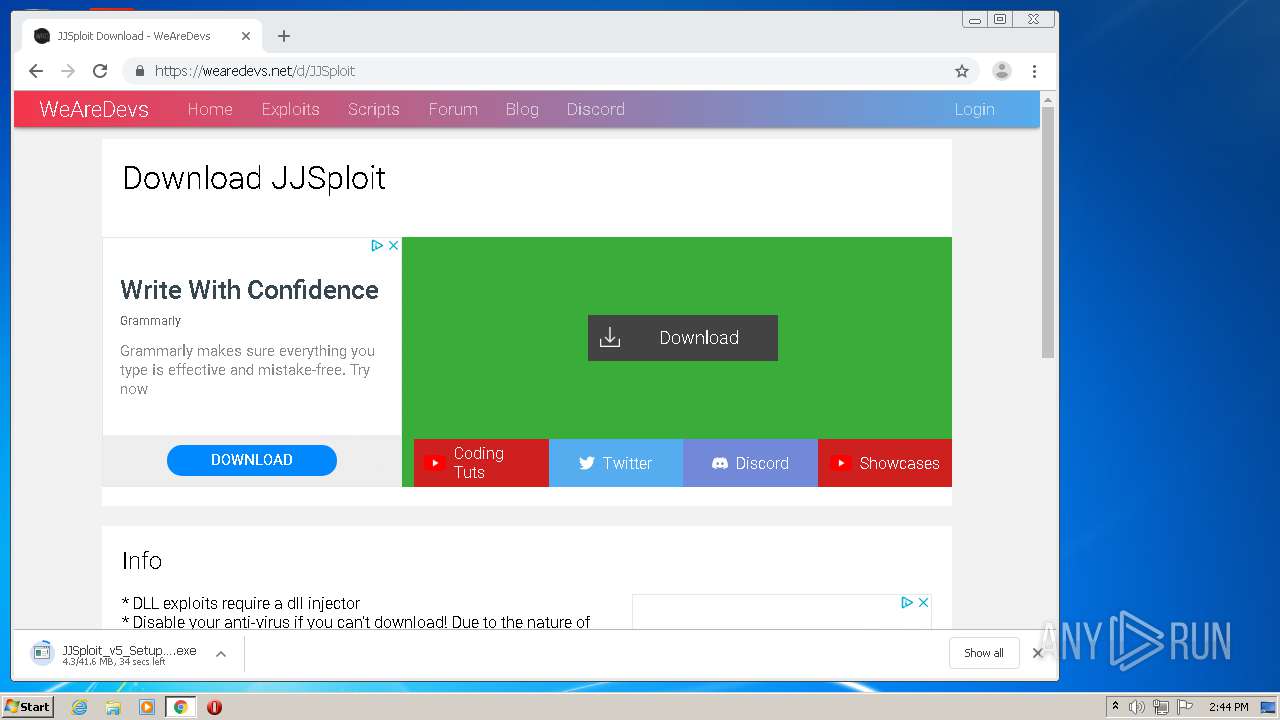This screenshot has width=1280, height=720.
Task: Open the Blog nav item
Action: tap(522, 109)
